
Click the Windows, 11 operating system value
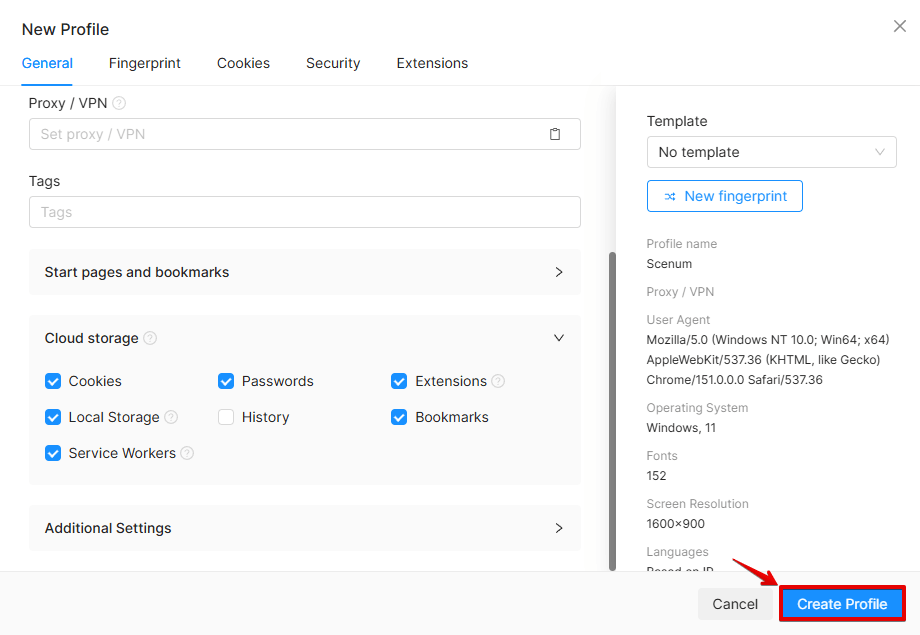click(681, 428)
